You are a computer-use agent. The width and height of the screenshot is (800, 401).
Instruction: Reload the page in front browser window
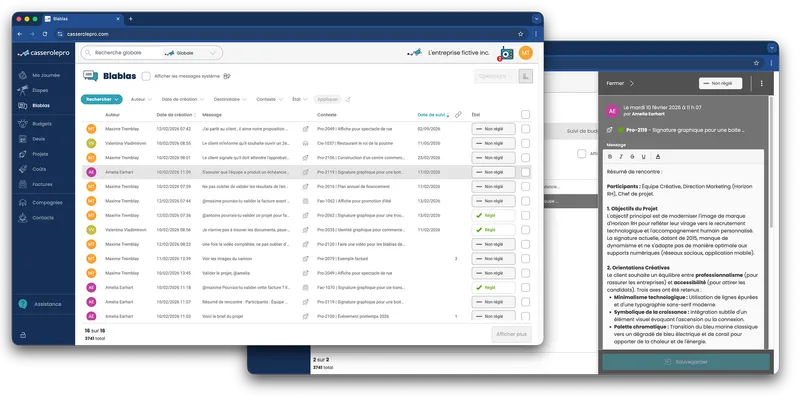tap(45, 34)
